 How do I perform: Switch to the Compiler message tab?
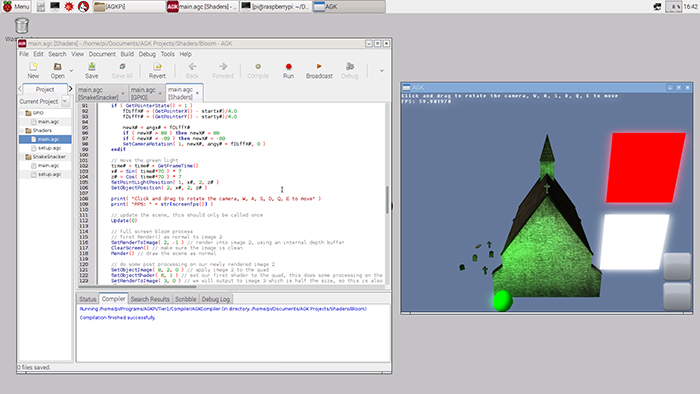pyautogui.click(x=113, y=299)
